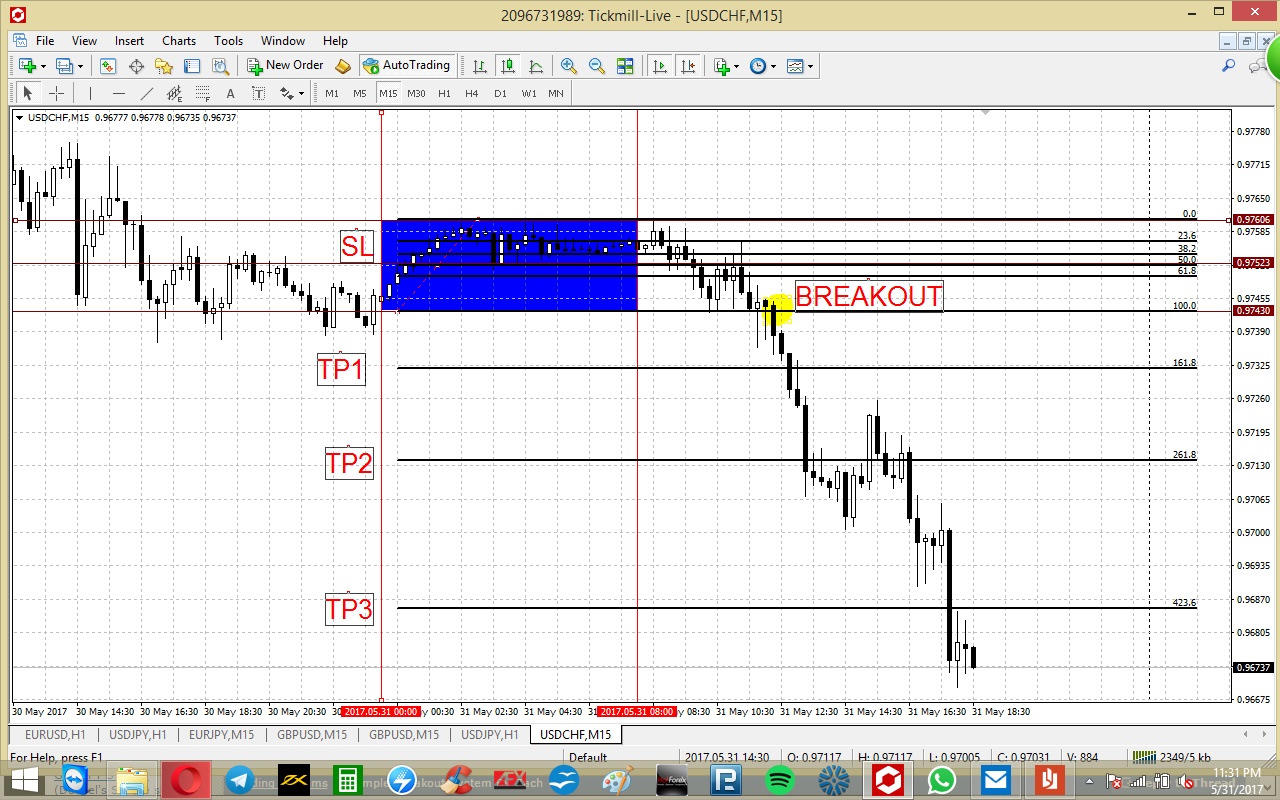This screenshot has height=800, width=1280.
Task: Open the Charts menu
Action: click(179, 41)
